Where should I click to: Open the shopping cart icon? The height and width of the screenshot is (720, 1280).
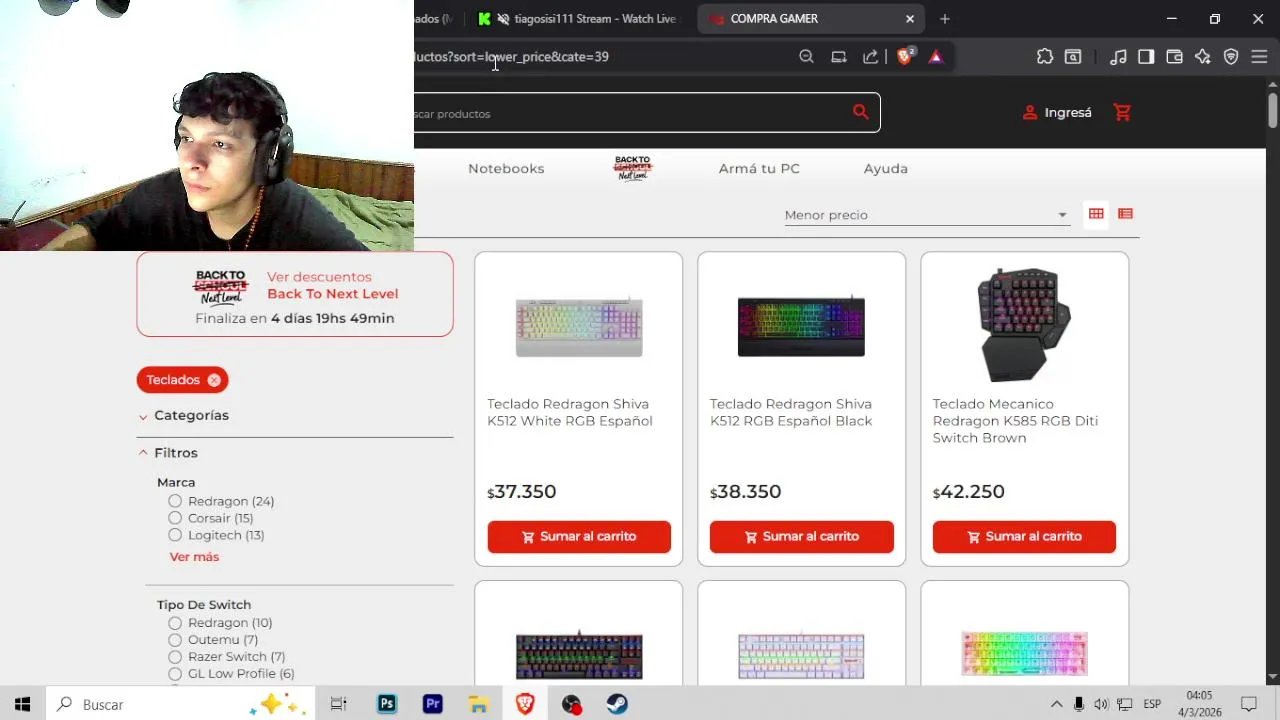click(x=1122, y=113)
